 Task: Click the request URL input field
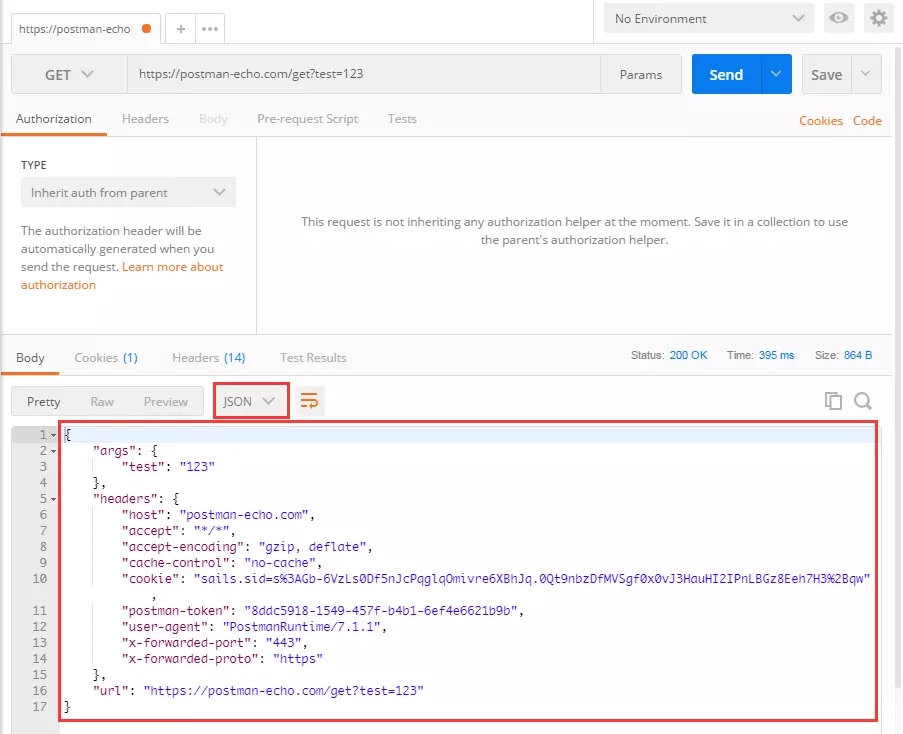[x=363, y=74]
